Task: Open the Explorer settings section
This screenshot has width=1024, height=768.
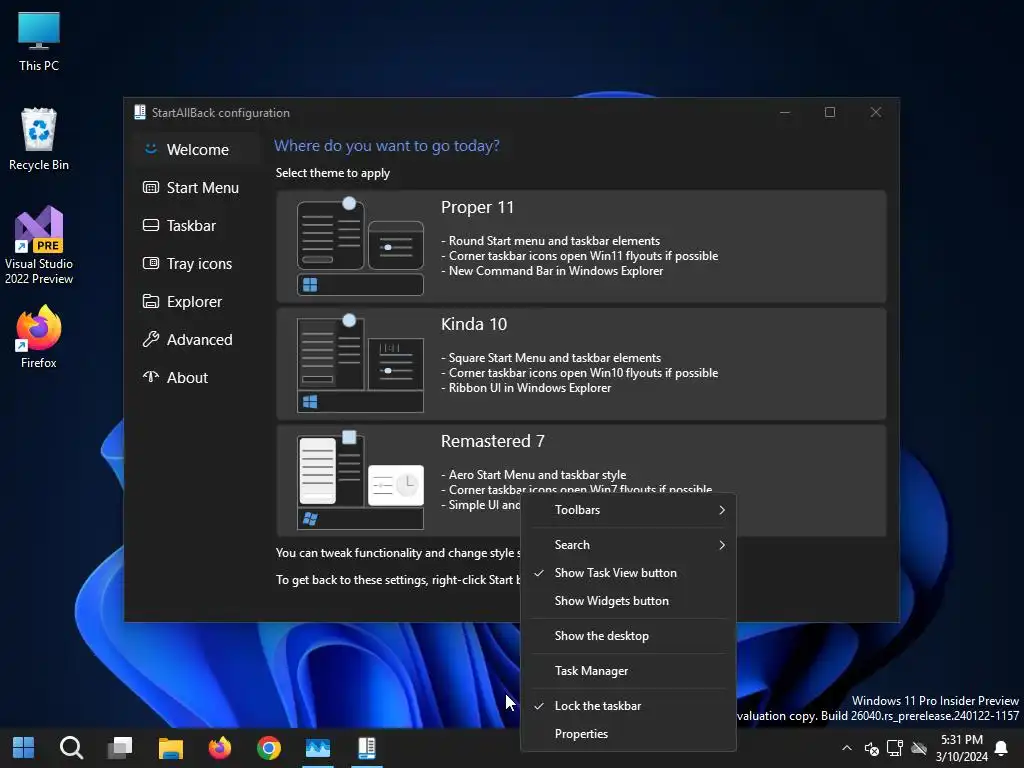Action: (195, 301)
